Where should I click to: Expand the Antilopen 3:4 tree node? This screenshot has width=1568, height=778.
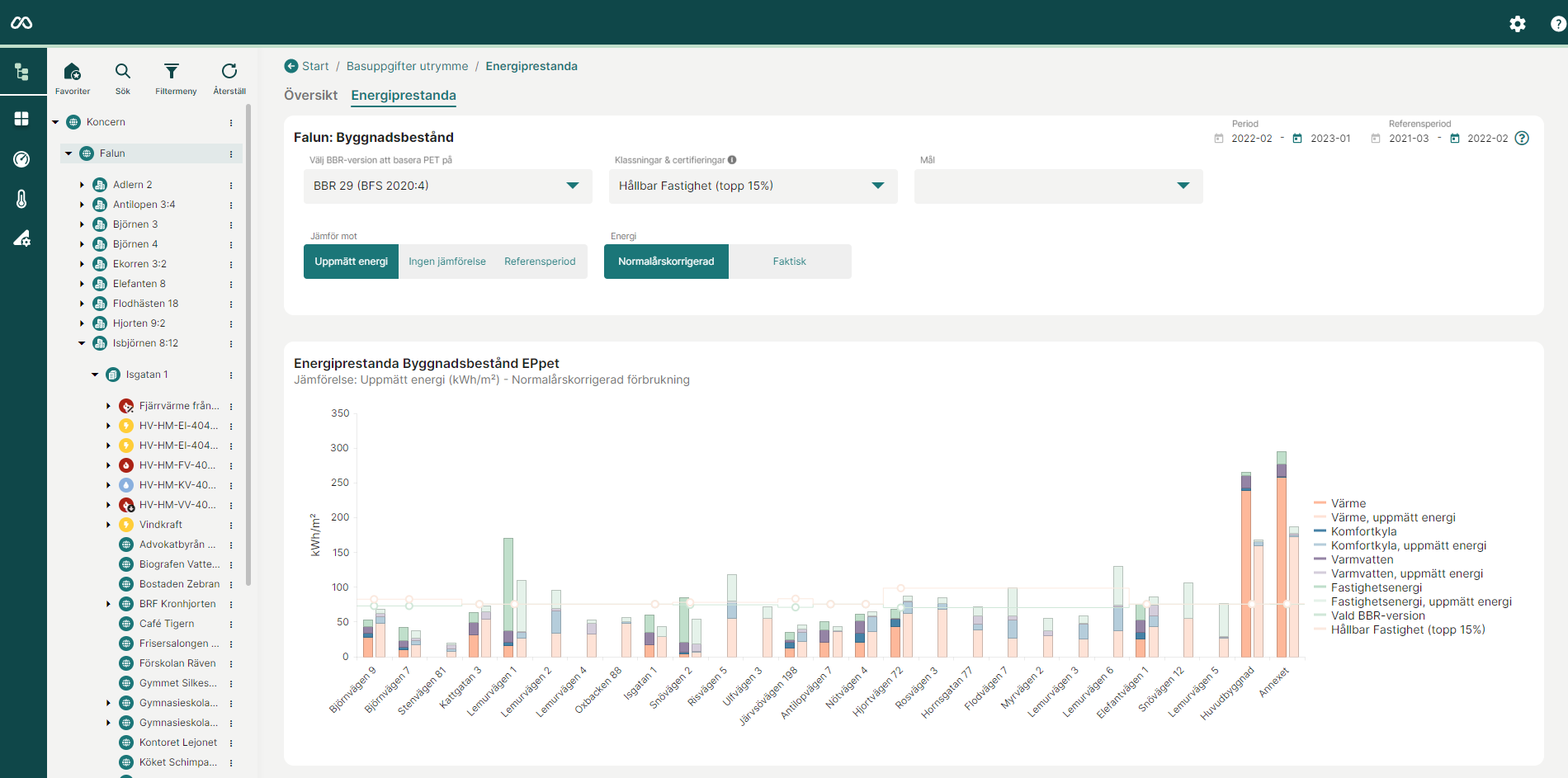point(82,205)
